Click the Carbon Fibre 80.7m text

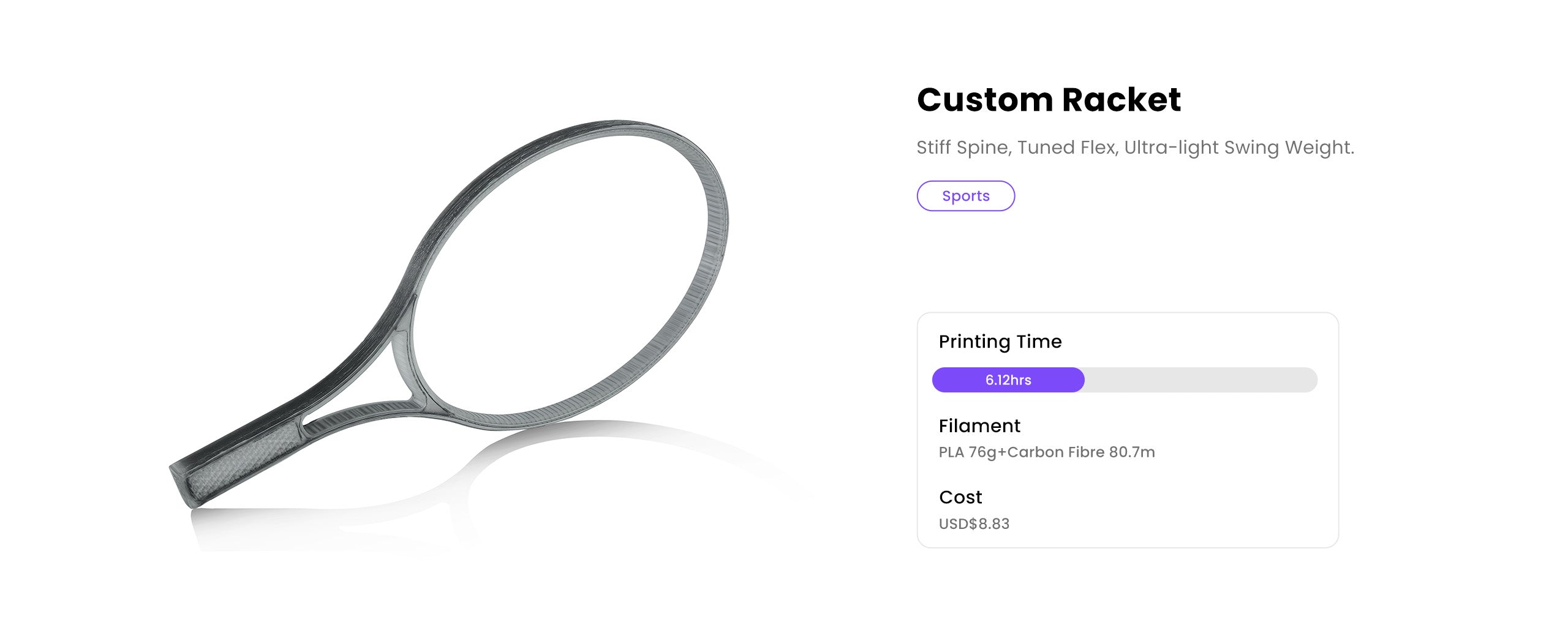pos(1081,452)
